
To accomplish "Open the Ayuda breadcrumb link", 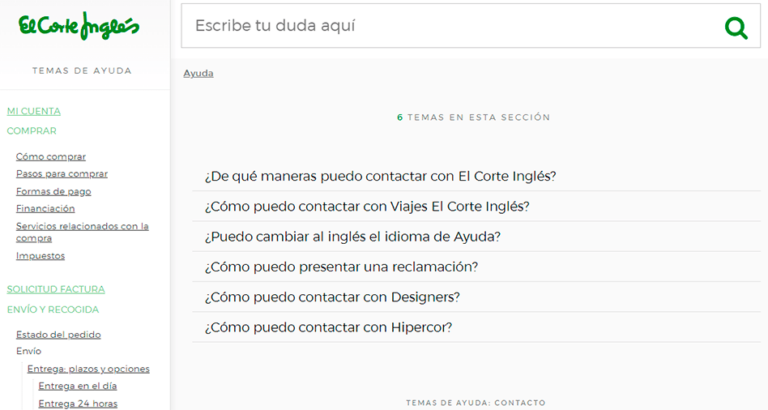I will click(198, 73).
